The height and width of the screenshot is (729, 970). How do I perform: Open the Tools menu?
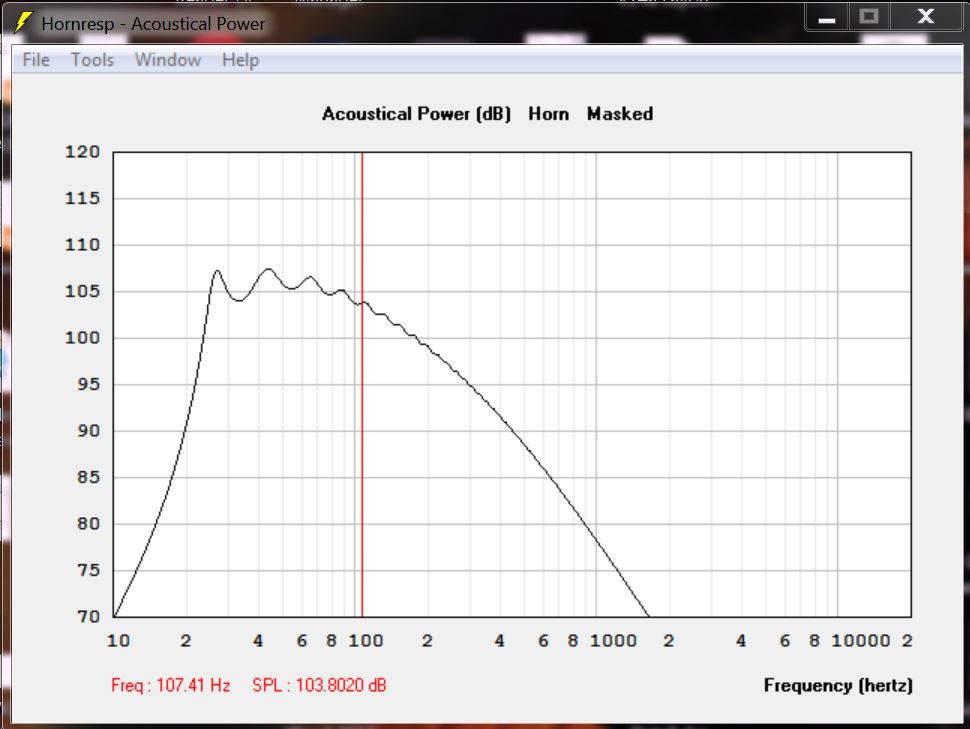(x=92, y=60)
